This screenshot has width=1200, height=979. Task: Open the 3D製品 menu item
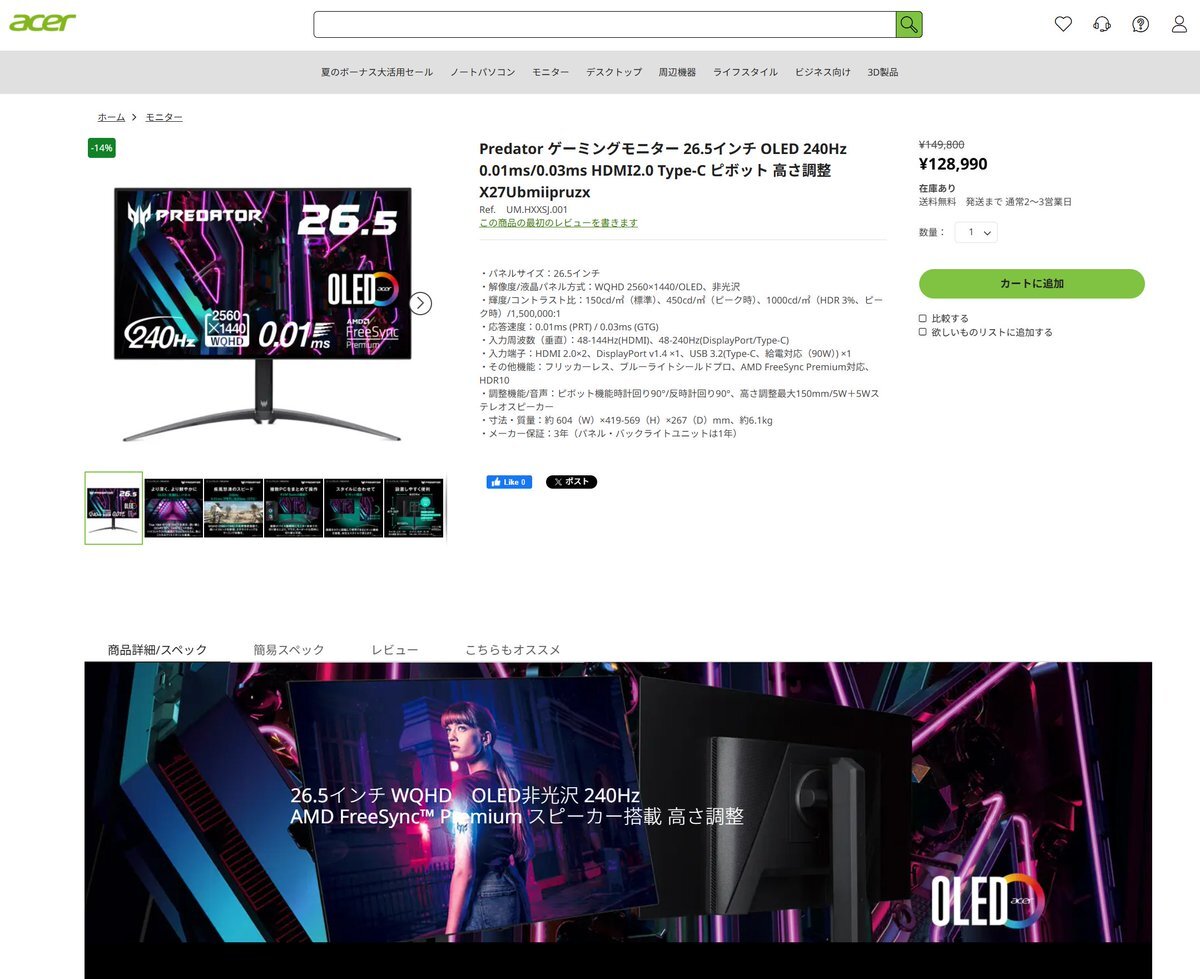click(883, 72)
